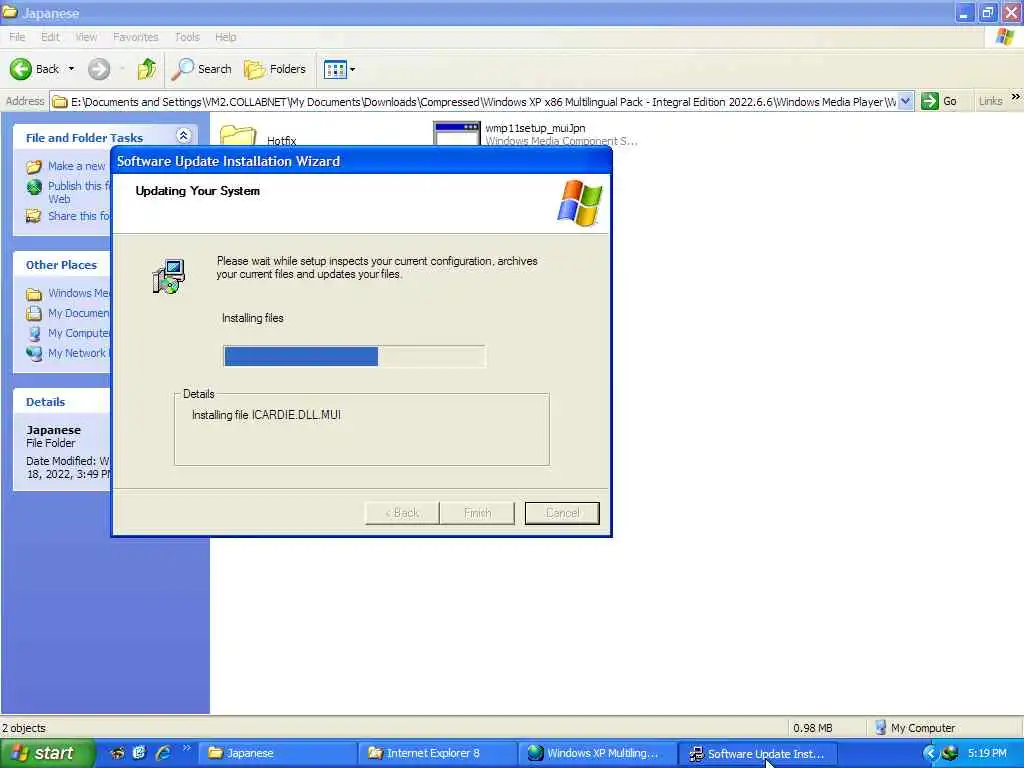1024x768 pixels.
Task: Restore down the Japanese Explorer window
Action: coord(988,12)
